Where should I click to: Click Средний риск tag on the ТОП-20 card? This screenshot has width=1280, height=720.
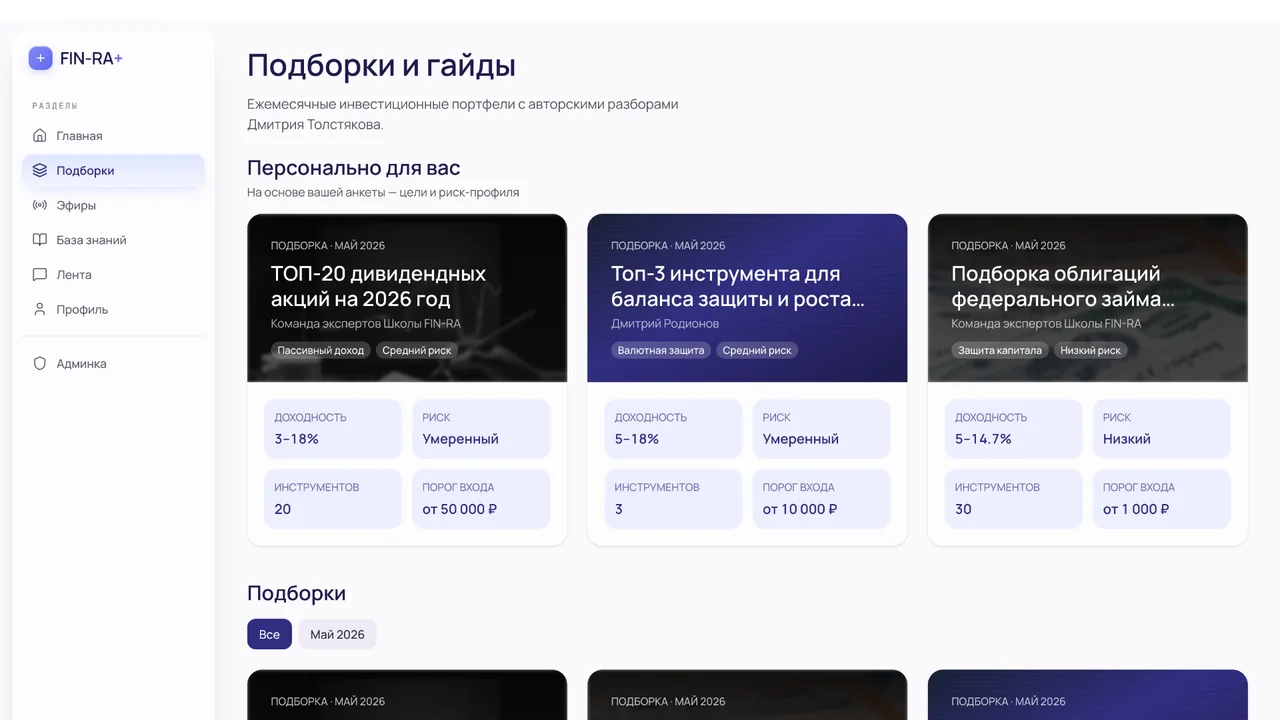(x=417, y=350)
